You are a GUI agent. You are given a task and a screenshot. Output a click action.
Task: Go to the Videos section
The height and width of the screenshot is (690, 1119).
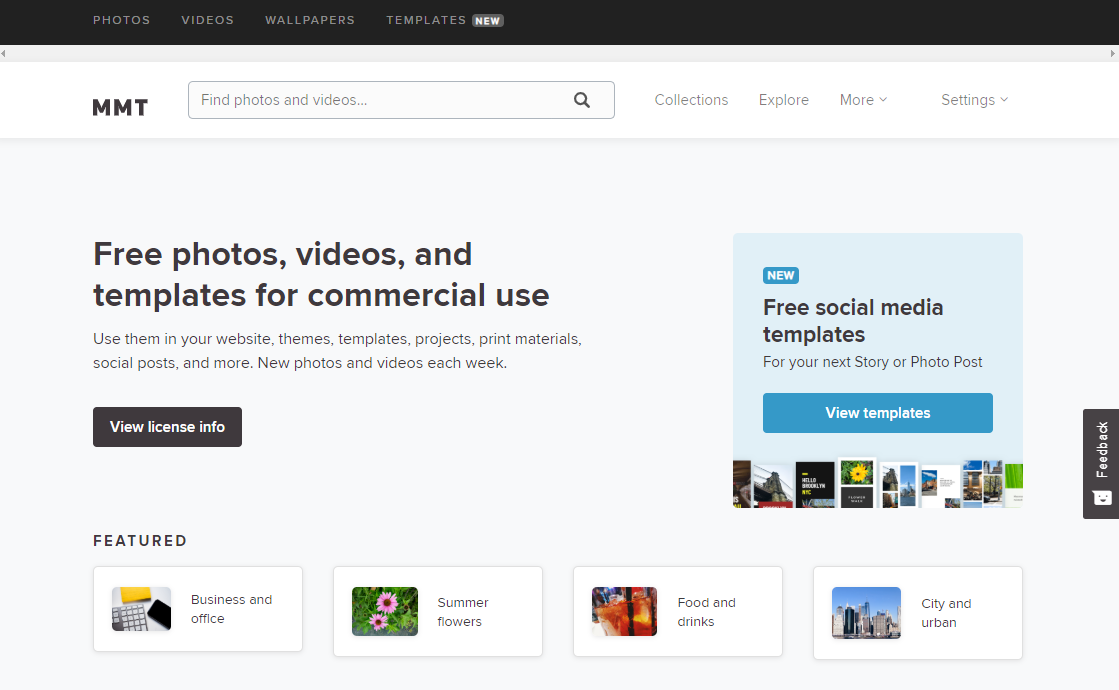pos(208,20)
